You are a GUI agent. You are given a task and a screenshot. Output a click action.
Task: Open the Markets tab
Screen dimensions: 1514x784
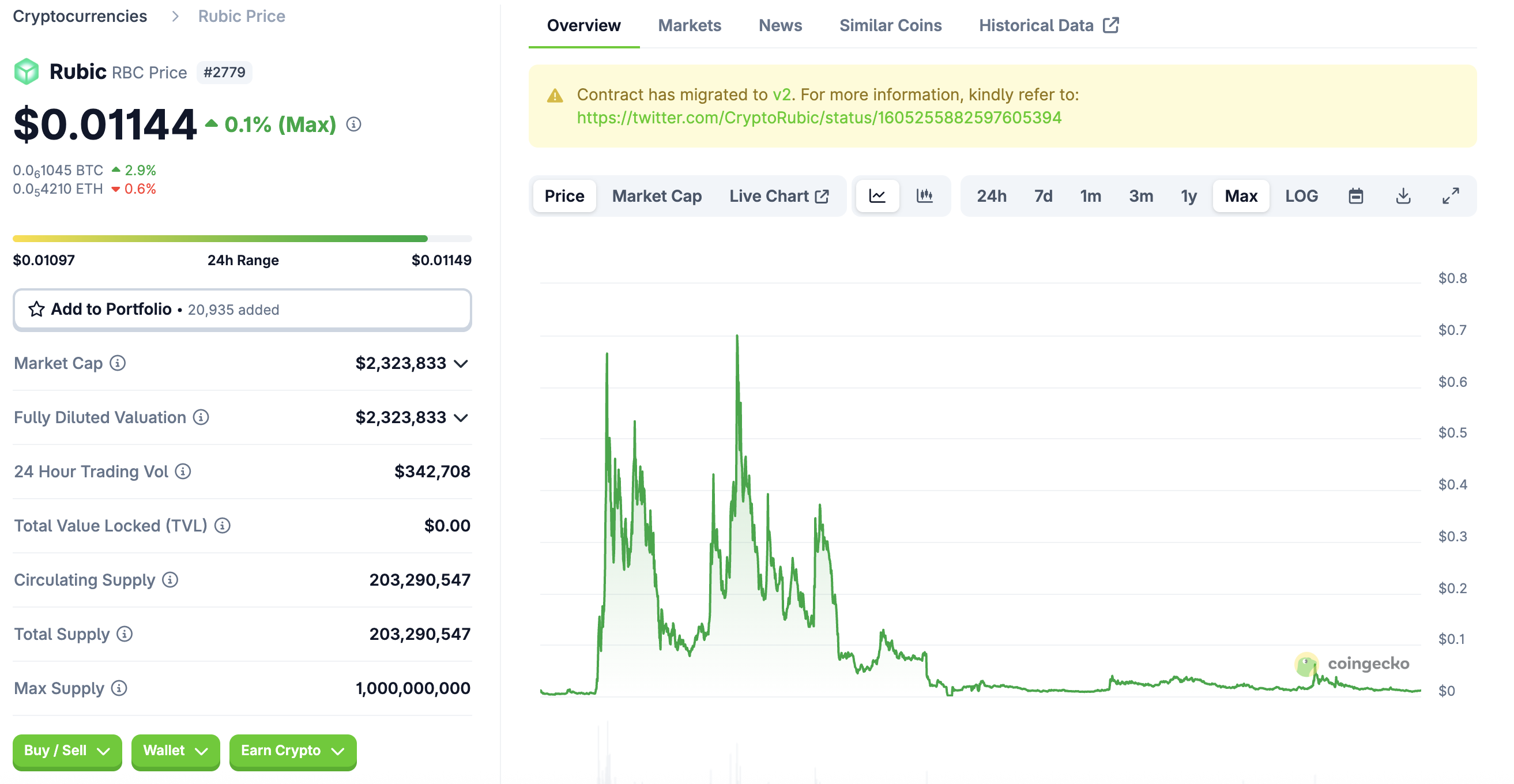(690, 25)
